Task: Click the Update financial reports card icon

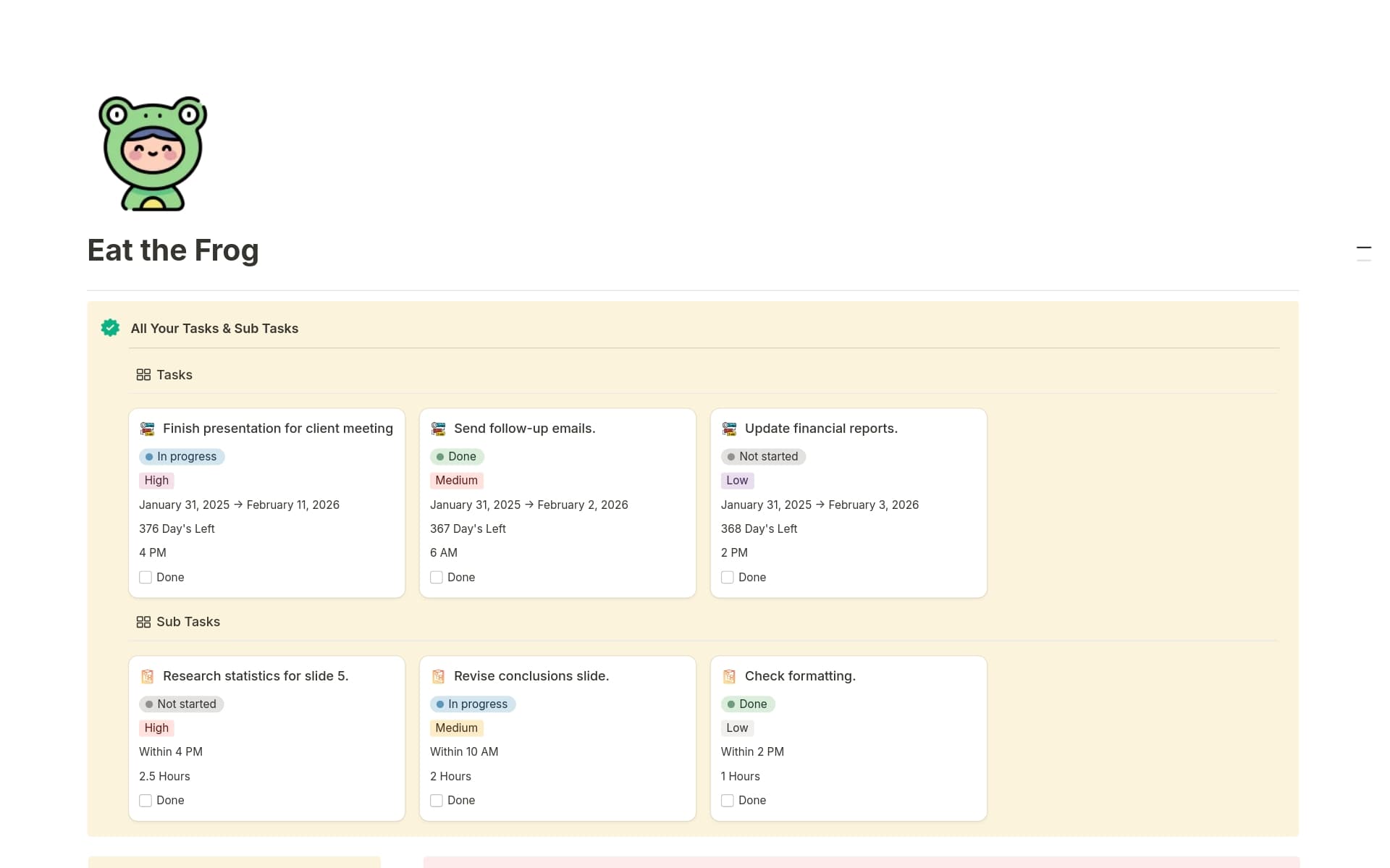Action: [729, 429]
